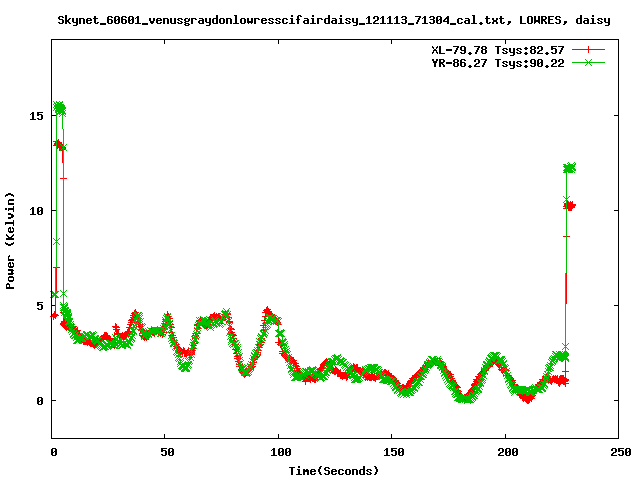
Task: Click the green YR legend line sample
Action: [x=588, y=62]
